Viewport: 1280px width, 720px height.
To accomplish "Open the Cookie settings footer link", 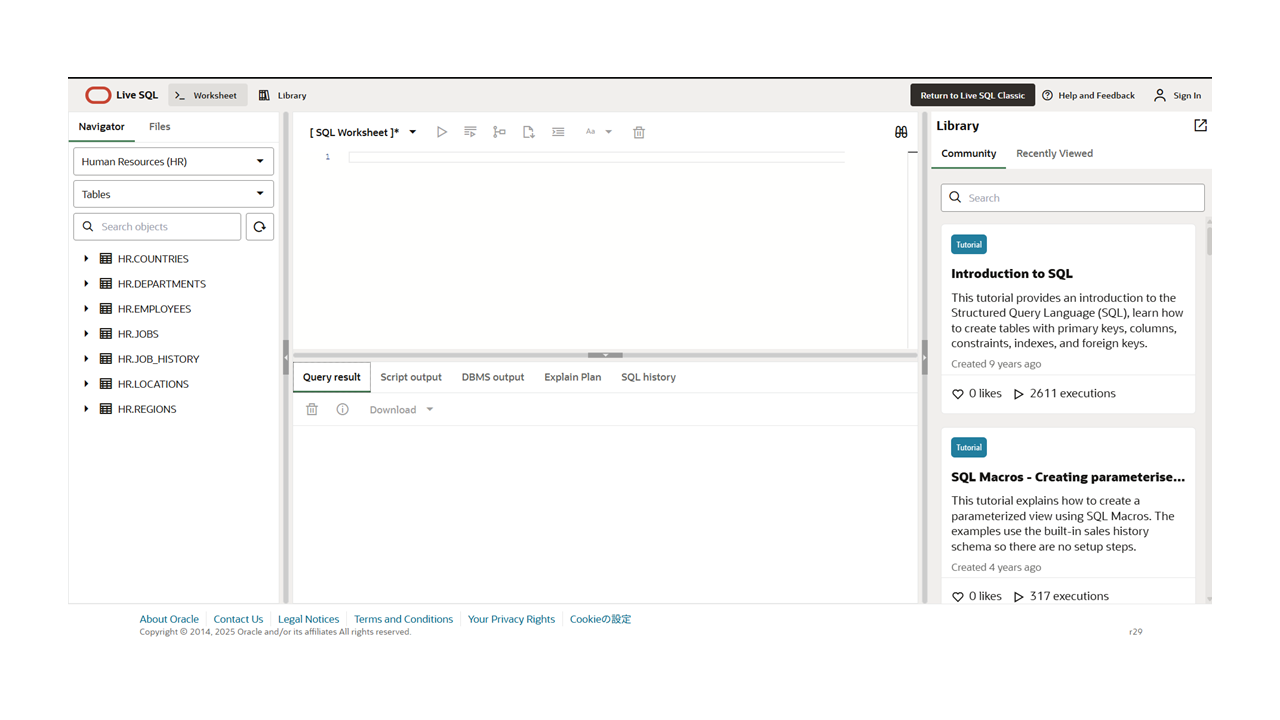I will point(600,619).
